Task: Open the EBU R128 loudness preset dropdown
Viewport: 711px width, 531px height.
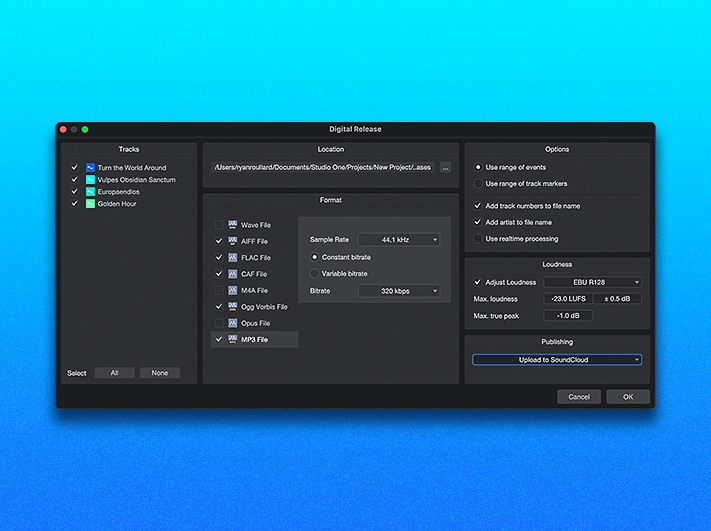Action: point(593,282)
